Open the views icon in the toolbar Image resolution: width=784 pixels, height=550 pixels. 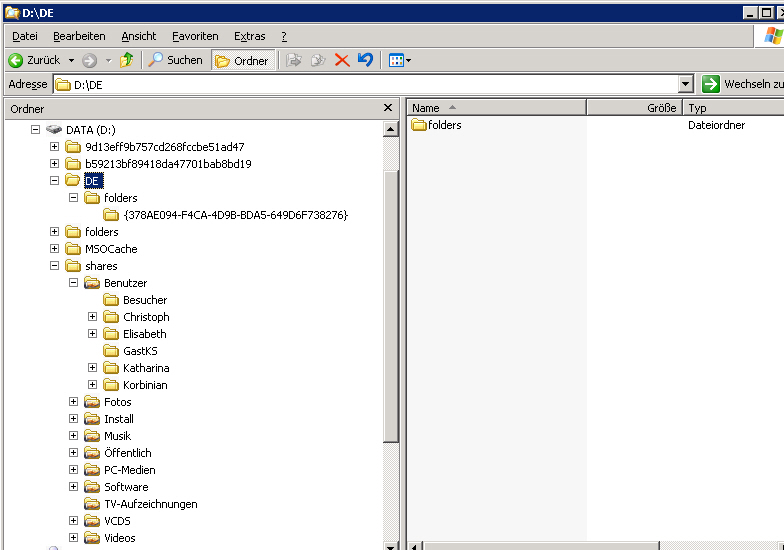coord(396,60)
